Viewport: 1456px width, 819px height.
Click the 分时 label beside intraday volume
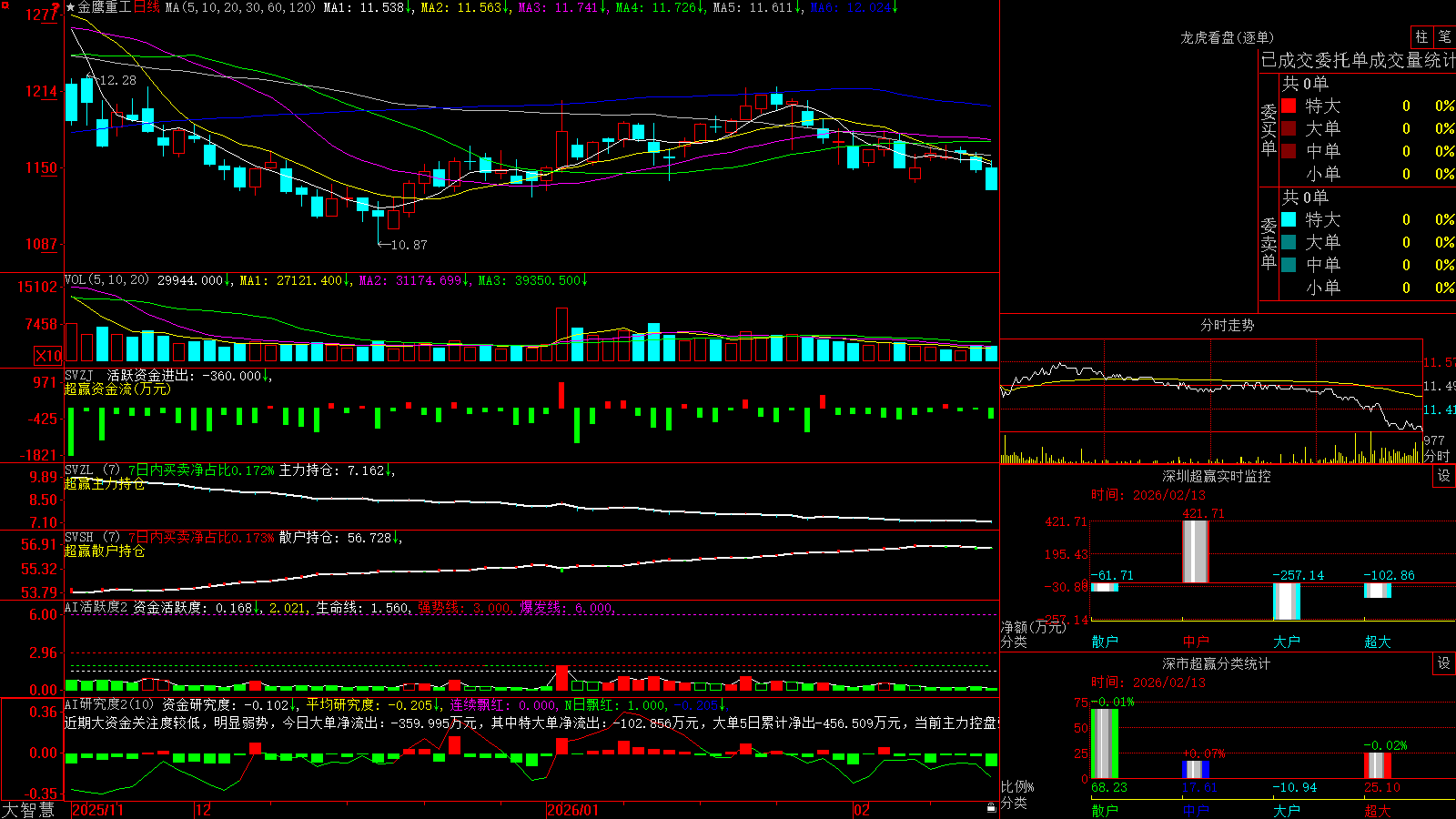1437,456
